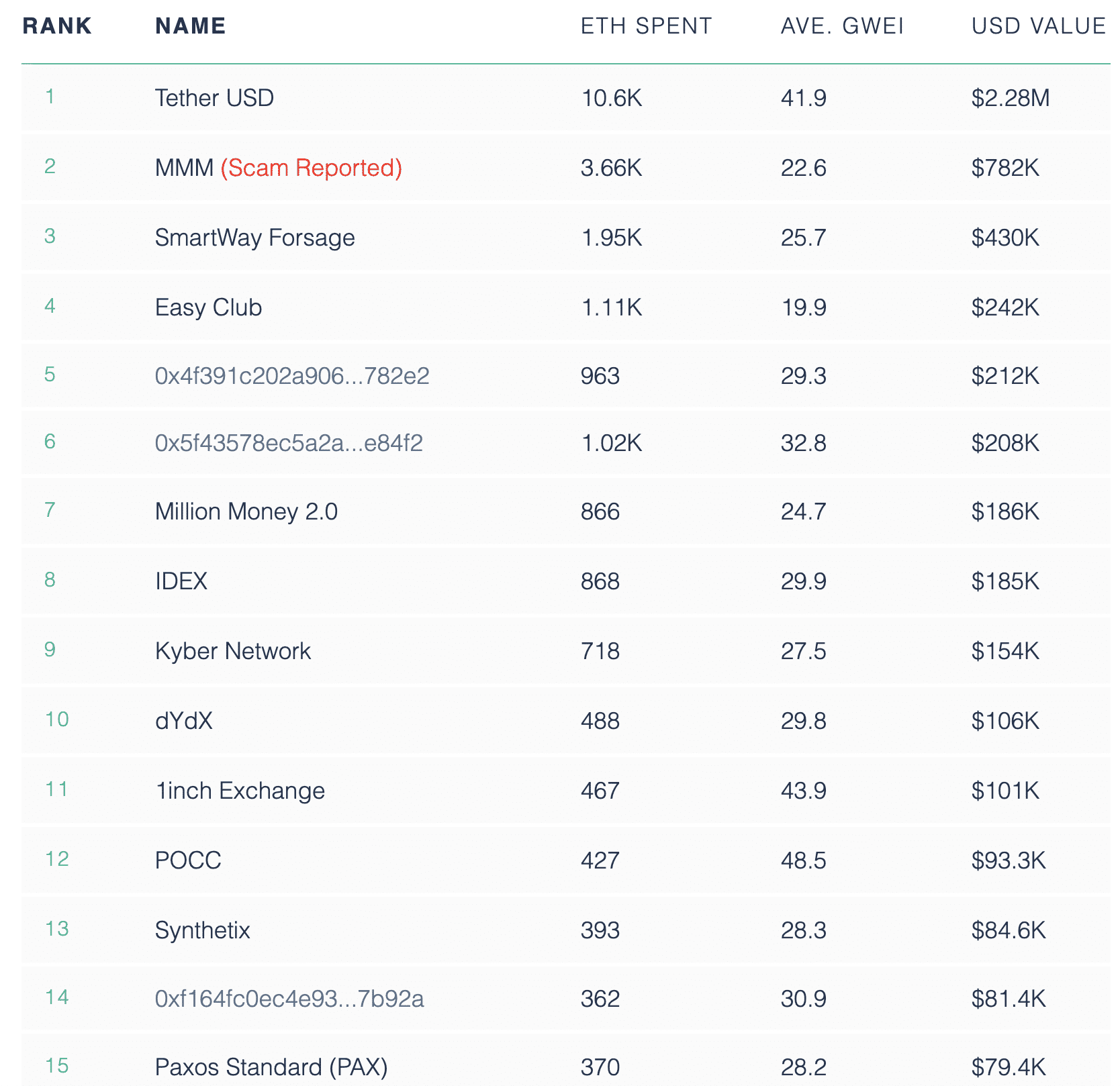The height and width of the screenshot is (1086, 1120).
Task: Select the dYdX row name
Action: [x=184, y=721]
